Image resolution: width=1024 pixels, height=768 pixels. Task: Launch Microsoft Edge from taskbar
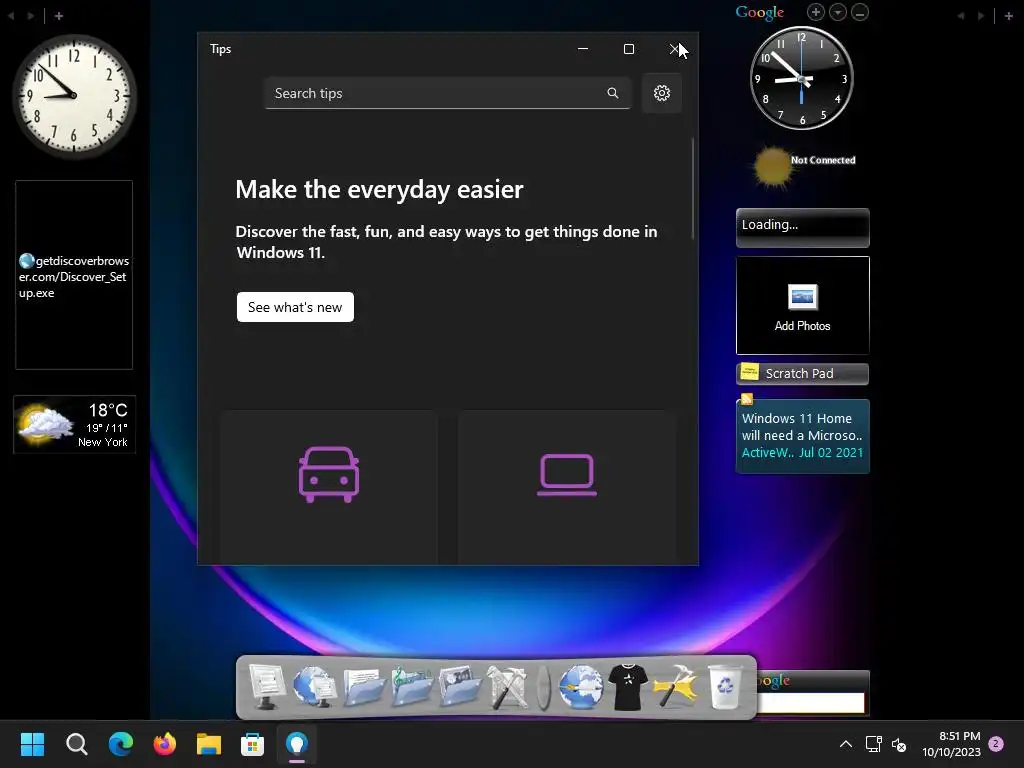(121, 744)
